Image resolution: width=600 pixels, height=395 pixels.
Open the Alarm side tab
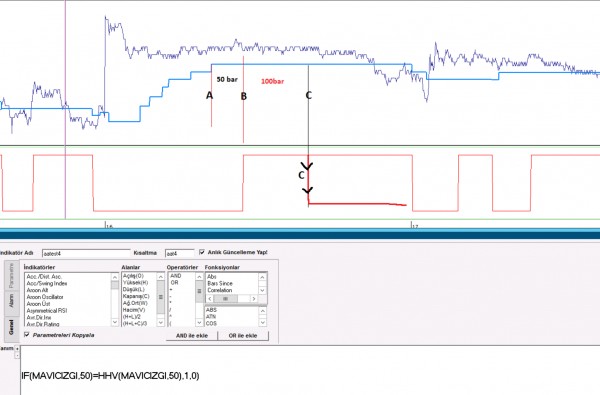[11, 300]
